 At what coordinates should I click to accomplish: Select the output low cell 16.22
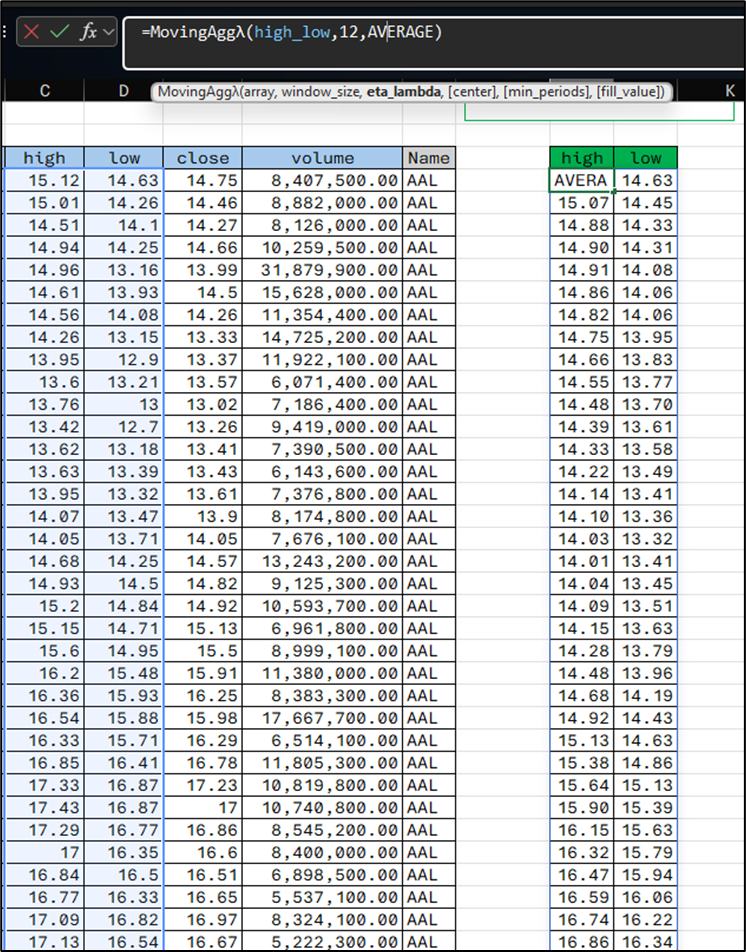tap(645, 920)
